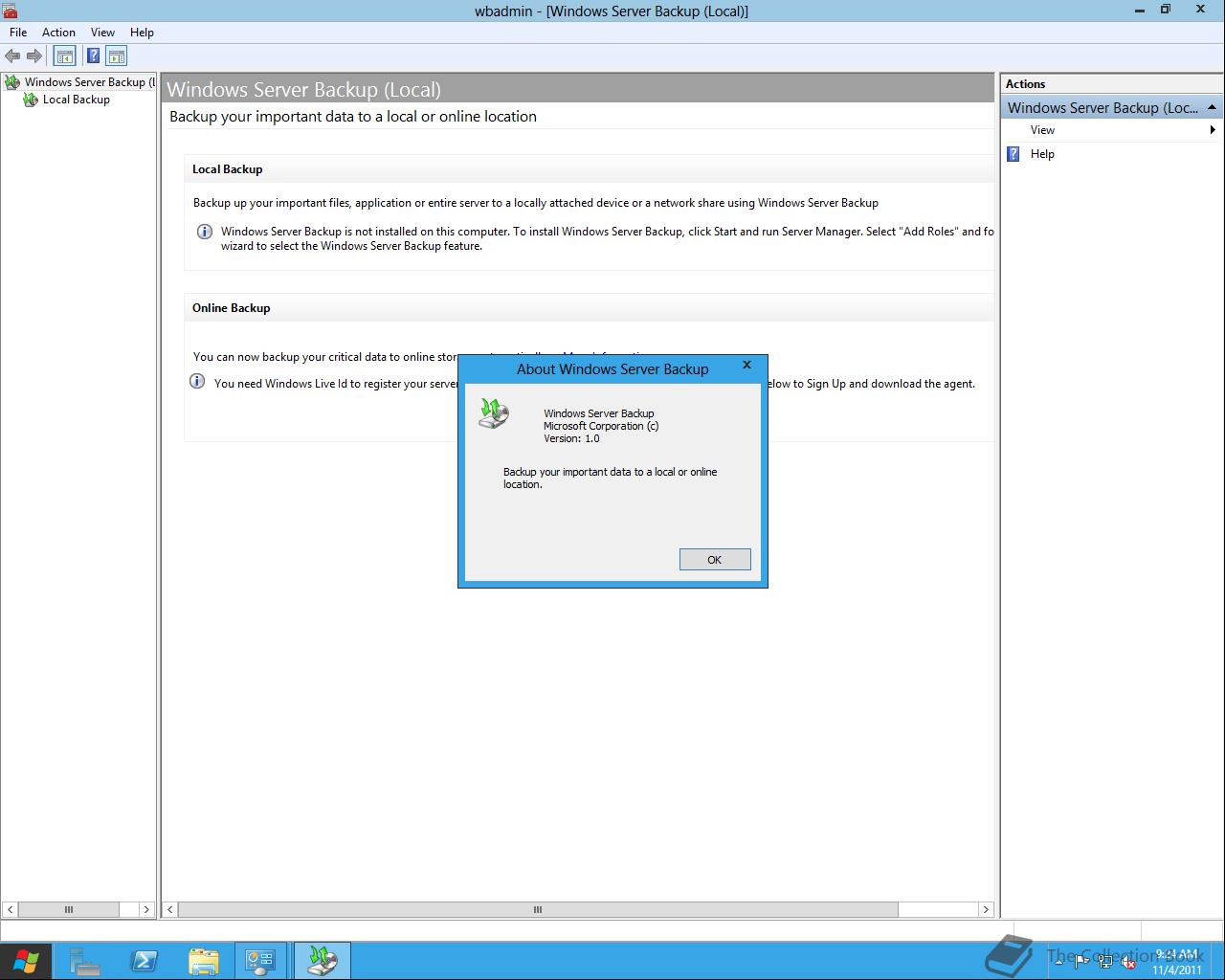Open the View menu

102,33
